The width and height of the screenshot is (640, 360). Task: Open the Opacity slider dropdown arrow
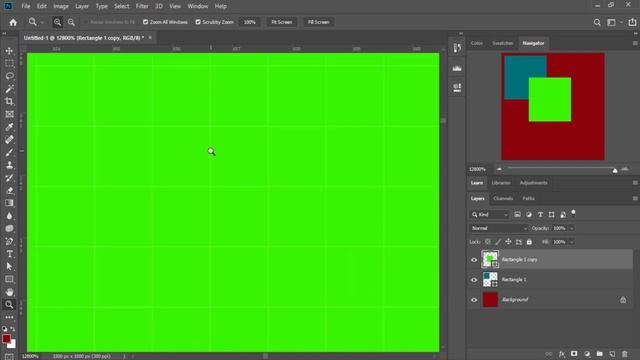click(572, 229)
